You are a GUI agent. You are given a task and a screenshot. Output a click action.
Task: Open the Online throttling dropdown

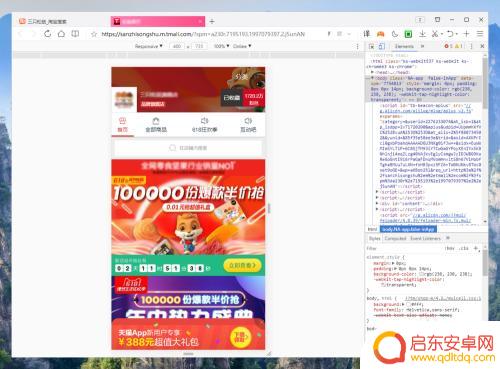(x=242, y=46)
